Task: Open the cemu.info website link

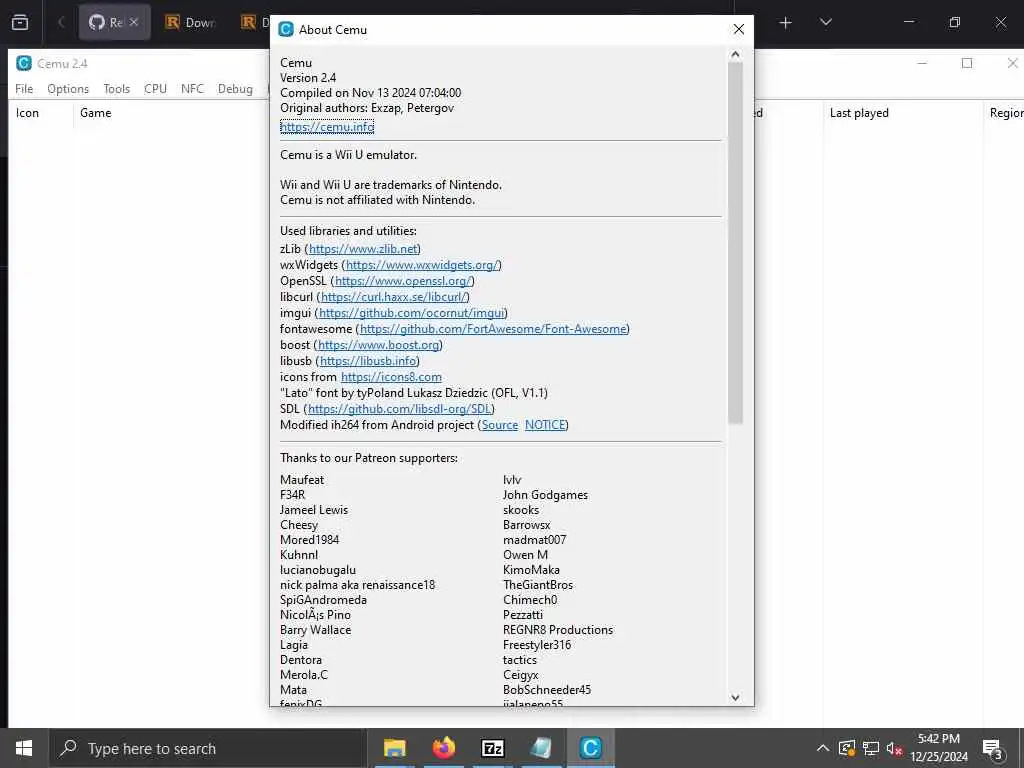Action: click(327, 127)
